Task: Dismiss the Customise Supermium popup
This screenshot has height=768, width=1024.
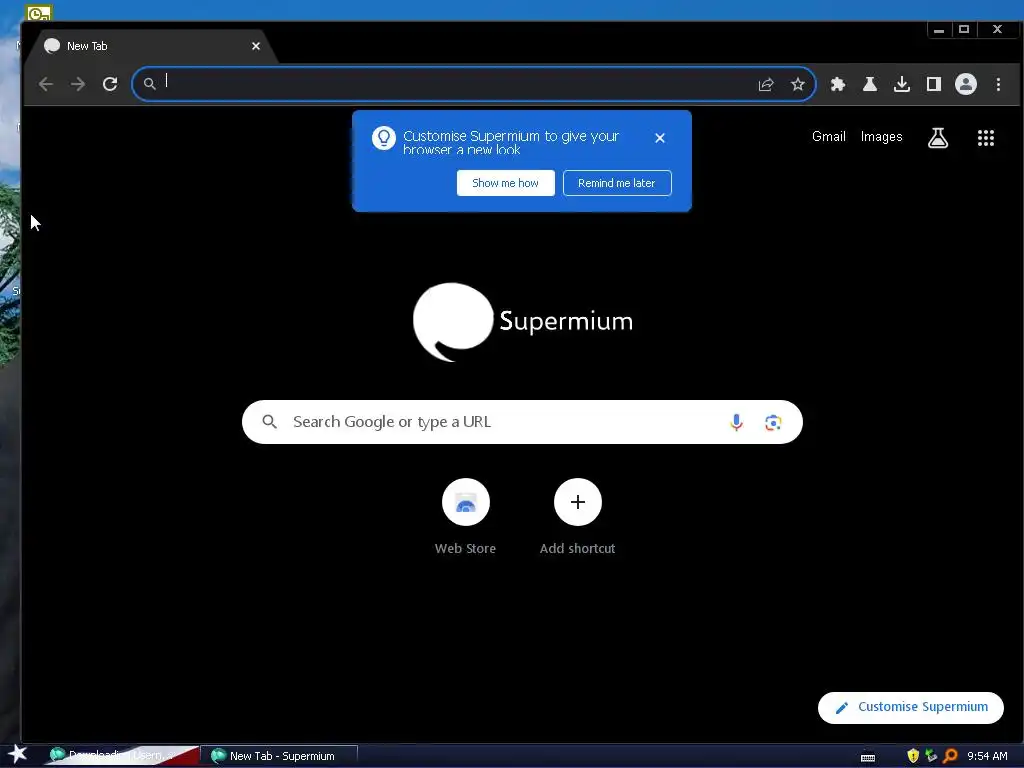Action: click(660, 138)
